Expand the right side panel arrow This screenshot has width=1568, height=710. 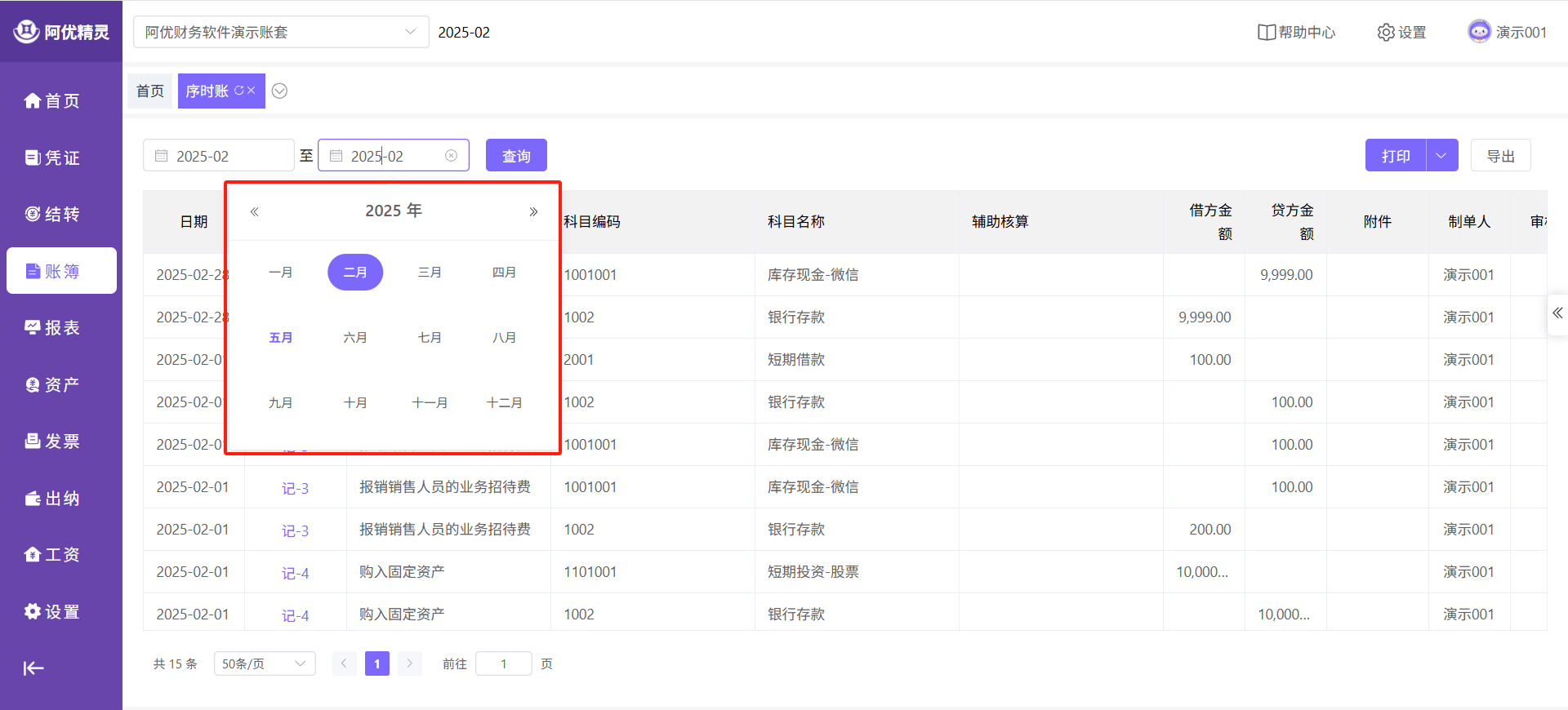coord(1557,313)
